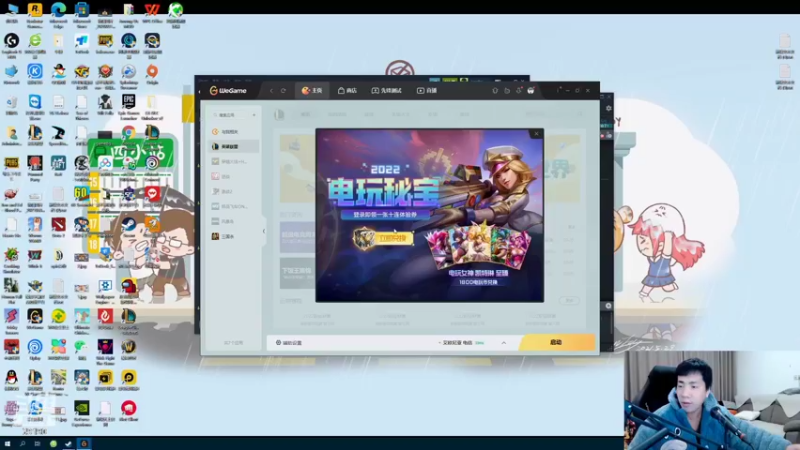Open the TeamViewer desktop shortcut

35,106
